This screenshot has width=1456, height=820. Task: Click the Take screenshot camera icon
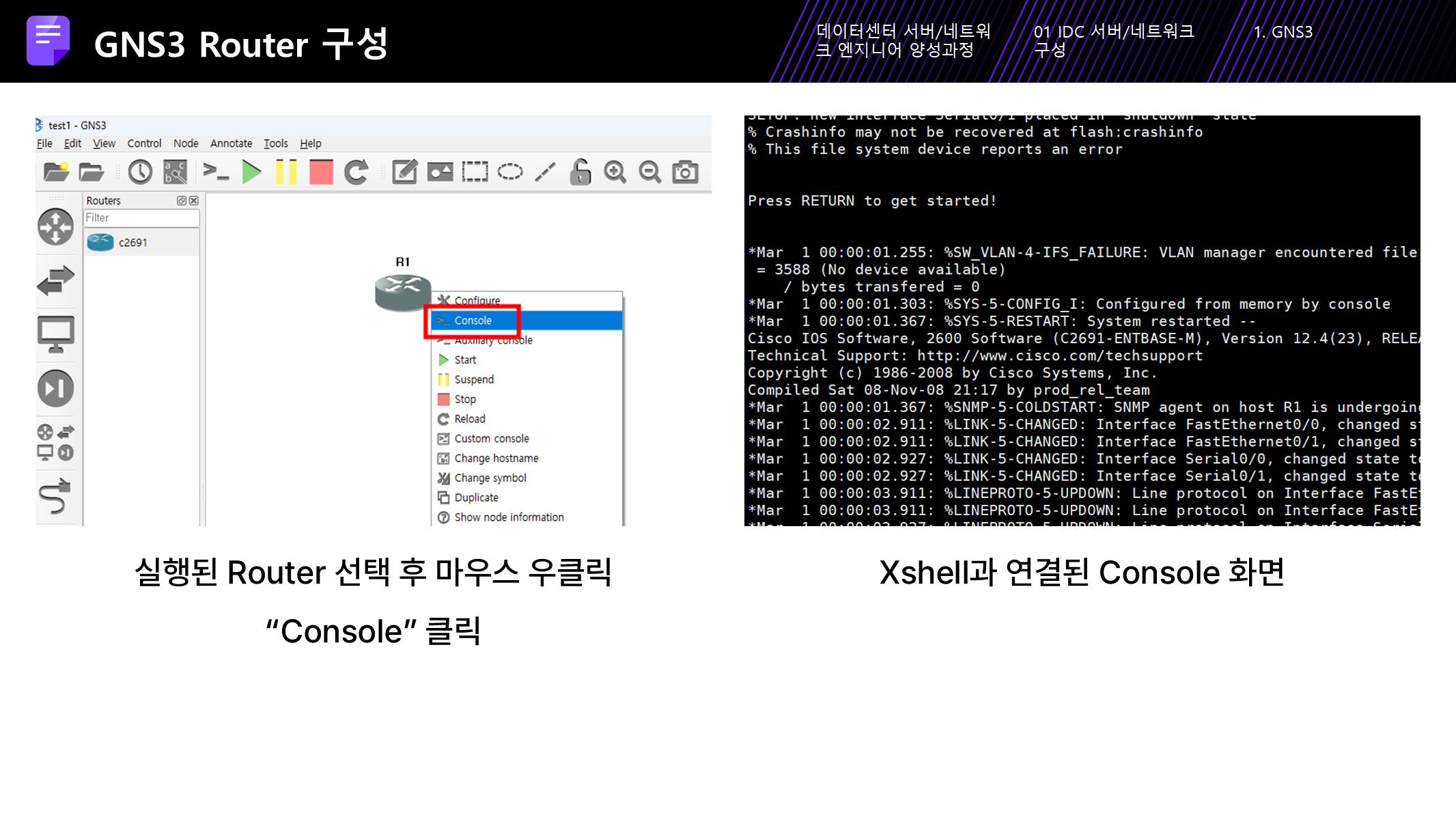coord(685,172)
